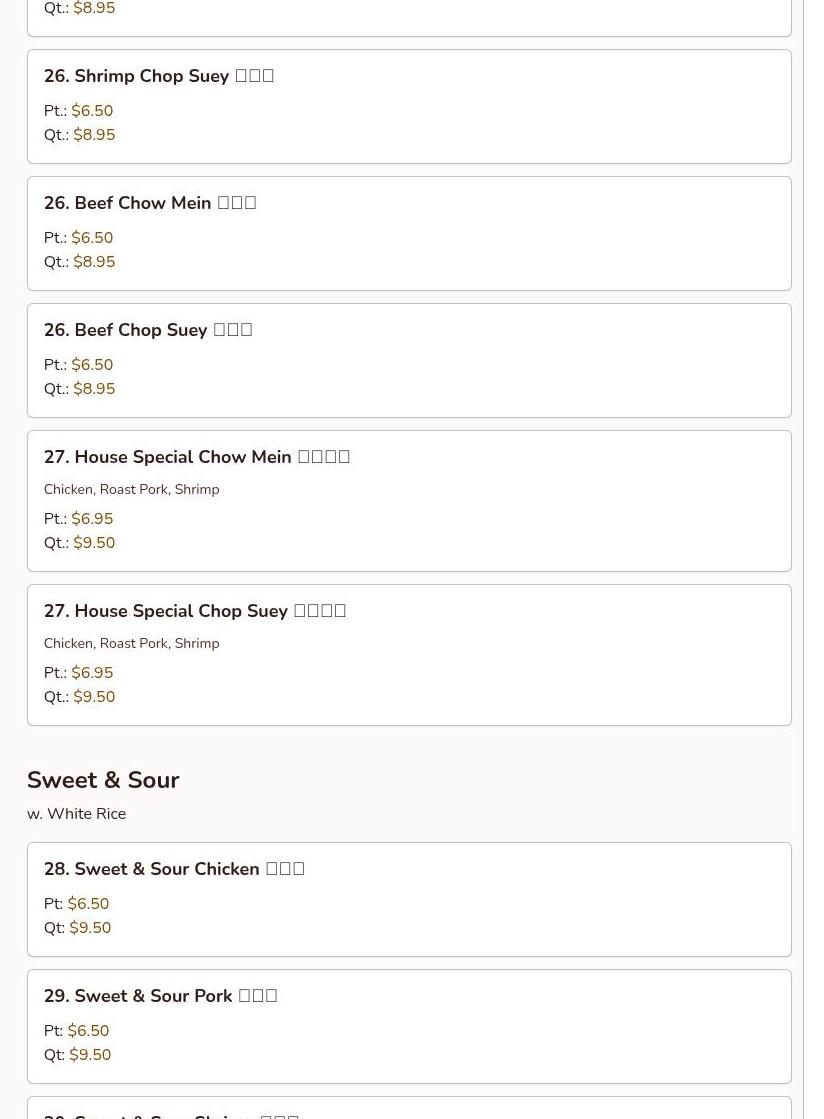Select Sweet & Sour Pork pint $6.50
Image resolution: width=824 pixels, height=1119 pixels.
pyautogui.click(x=88, y=1031)
